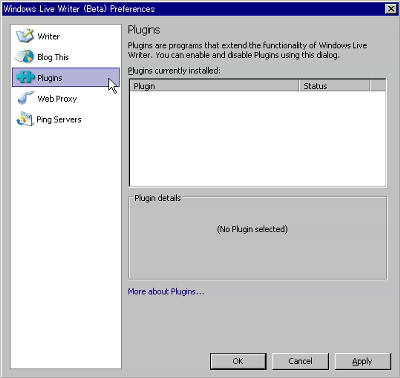Close the Preferences dialog window
400x378 pixels.
pos(391,9)
